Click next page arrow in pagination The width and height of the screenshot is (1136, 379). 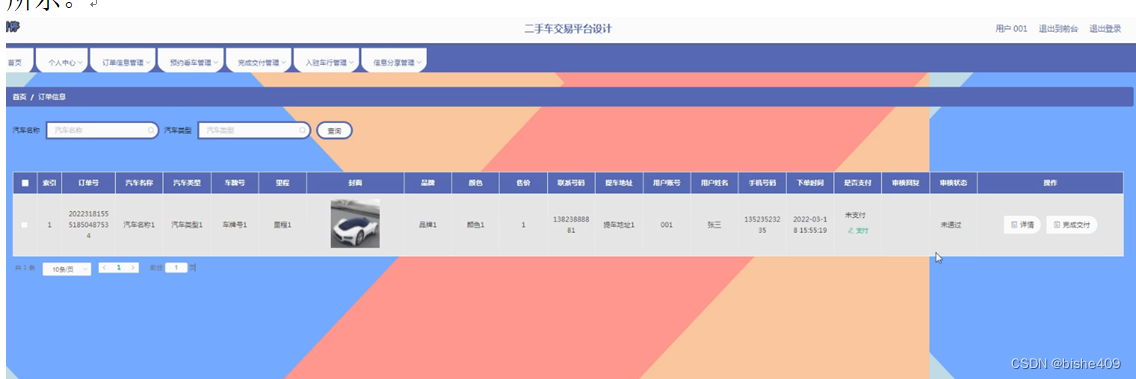coord(132,267)
